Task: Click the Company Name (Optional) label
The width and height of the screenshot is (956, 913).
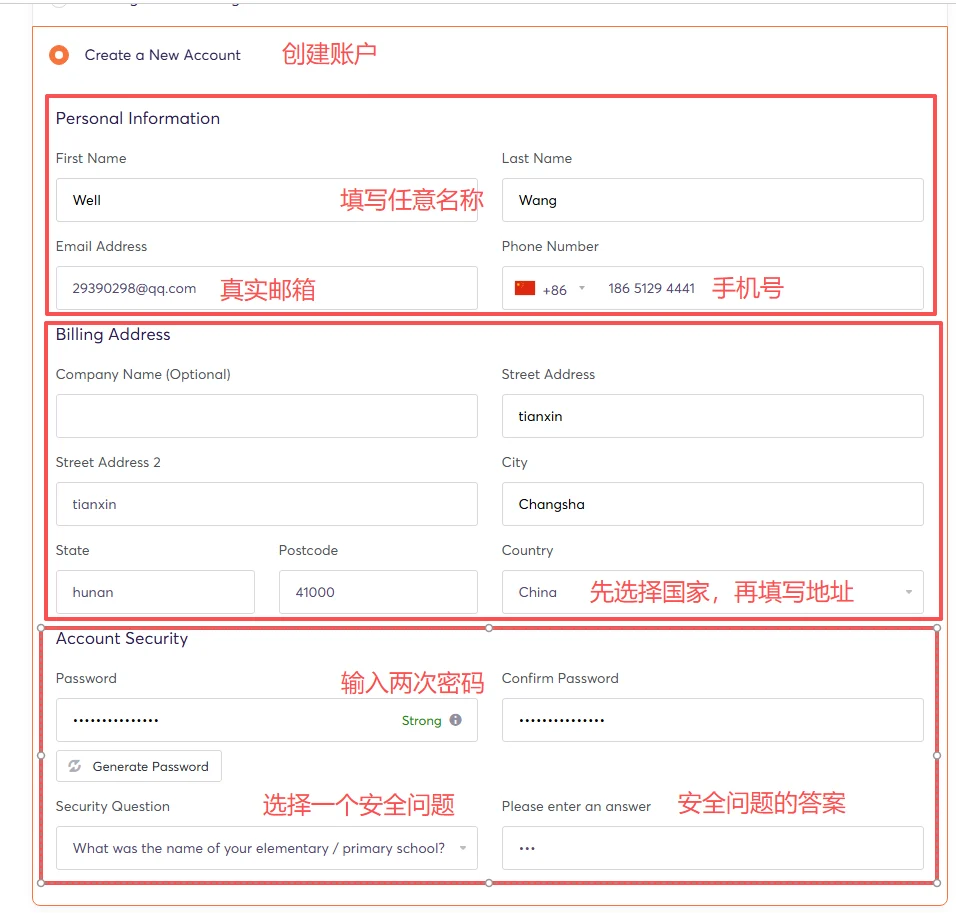Action: 143,374
